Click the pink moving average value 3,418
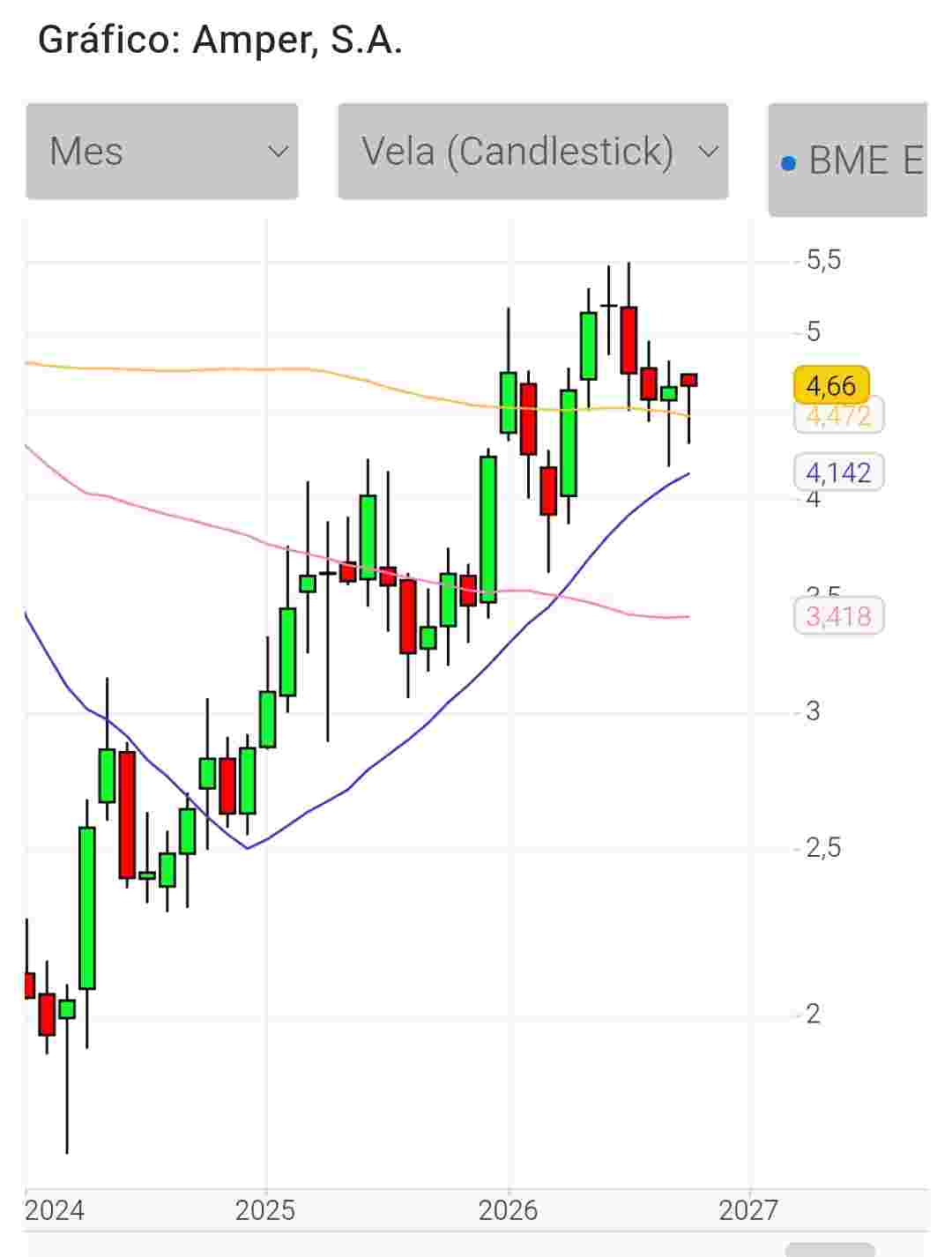The image size is (952, 1257). [x=839, y=615]
